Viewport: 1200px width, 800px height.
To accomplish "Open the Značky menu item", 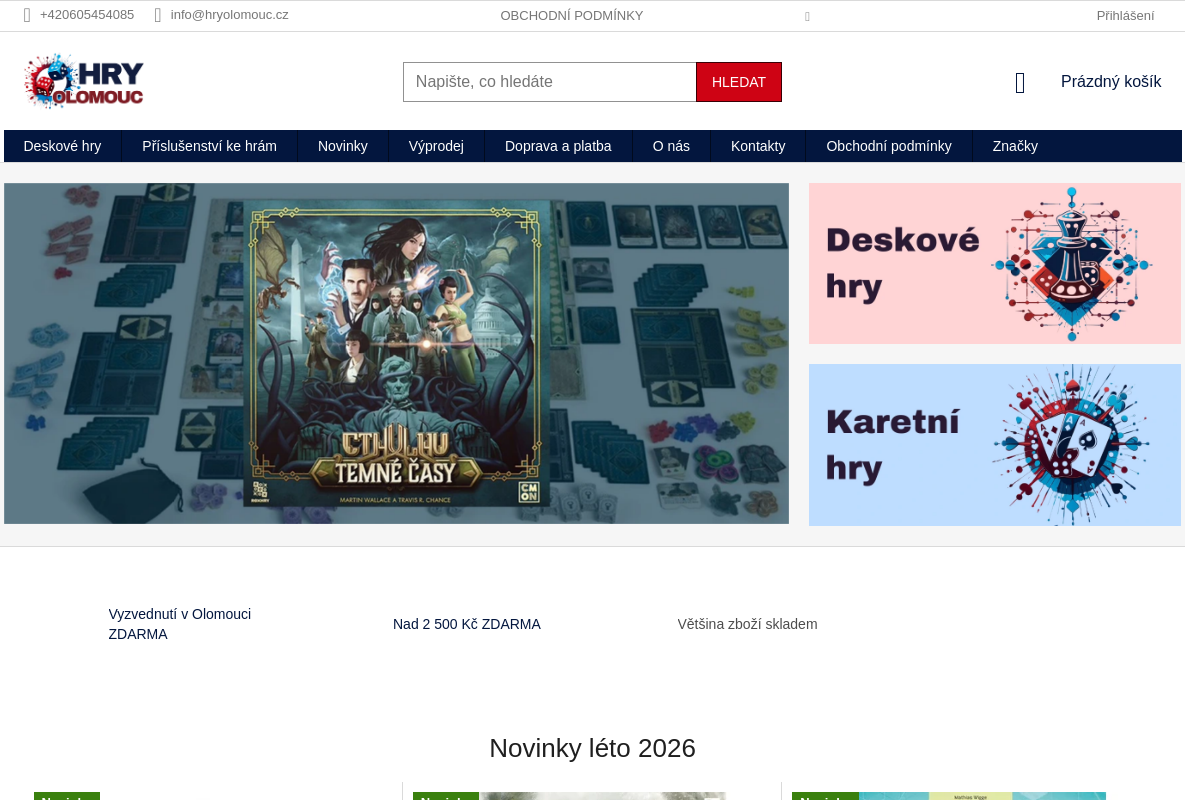I will tap(1015, 146).
